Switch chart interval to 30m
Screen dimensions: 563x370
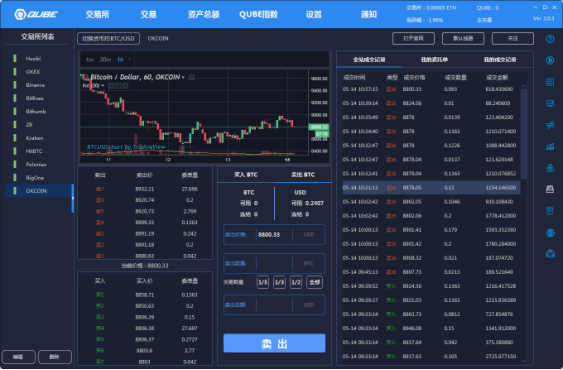105,59
